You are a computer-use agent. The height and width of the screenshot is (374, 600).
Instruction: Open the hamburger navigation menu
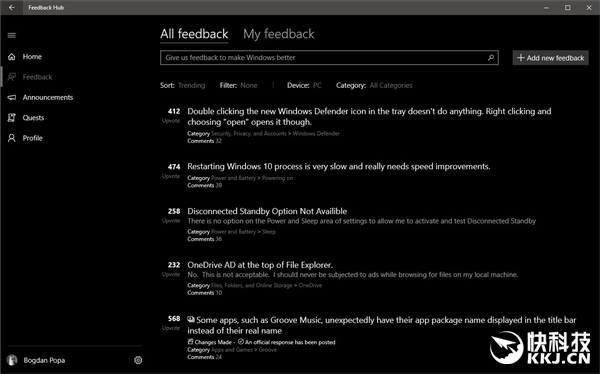coord(11,36)
